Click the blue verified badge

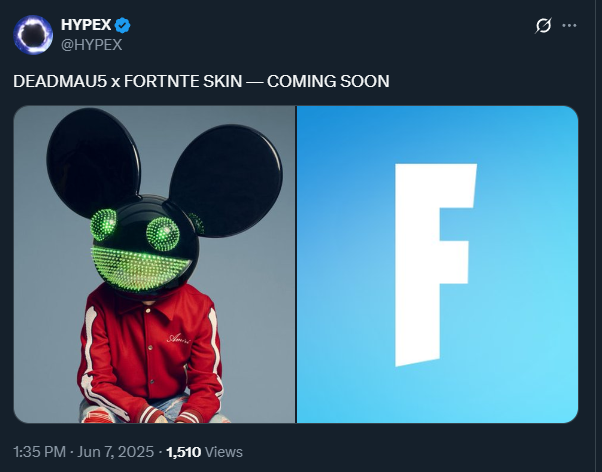pyautogui.click(x=122, y=25)
